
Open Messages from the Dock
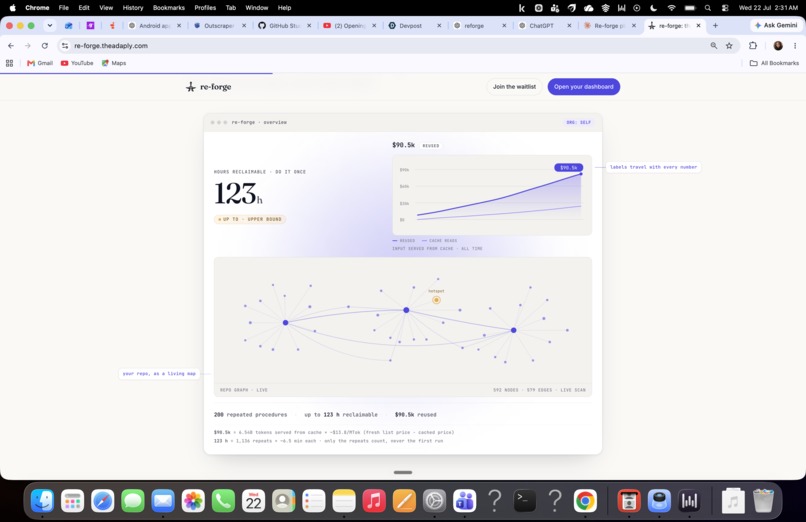[133, 501]
